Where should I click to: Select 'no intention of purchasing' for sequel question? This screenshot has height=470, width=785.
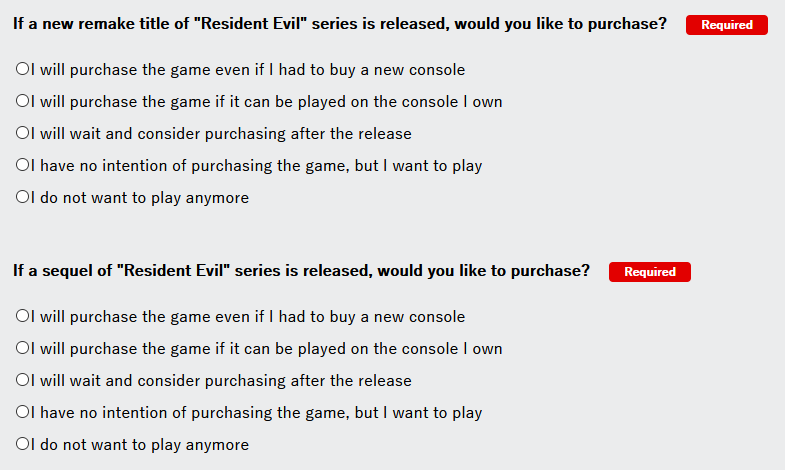22,413
